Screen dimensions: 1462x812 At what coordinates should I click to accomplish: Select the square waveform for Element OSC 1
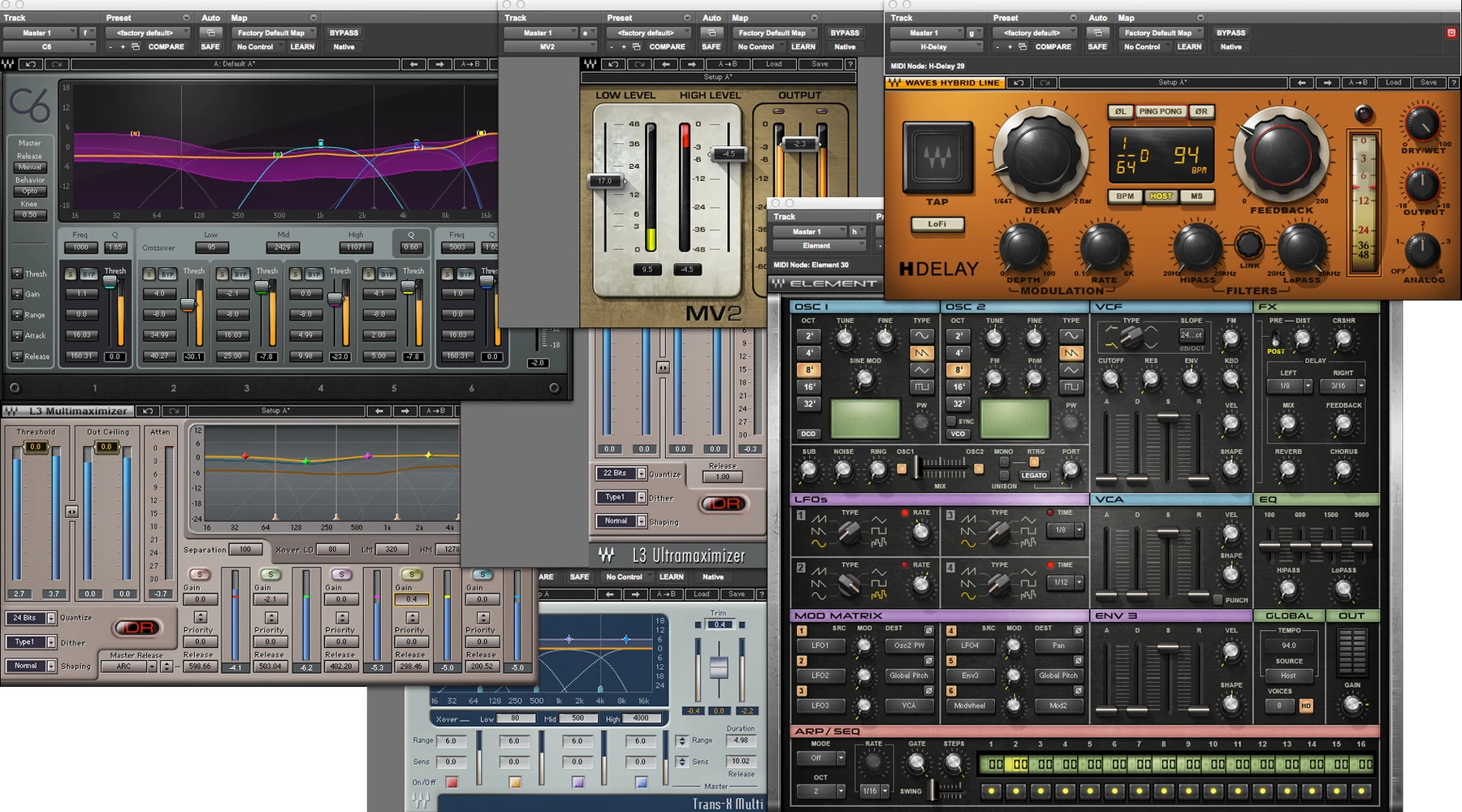921,387
